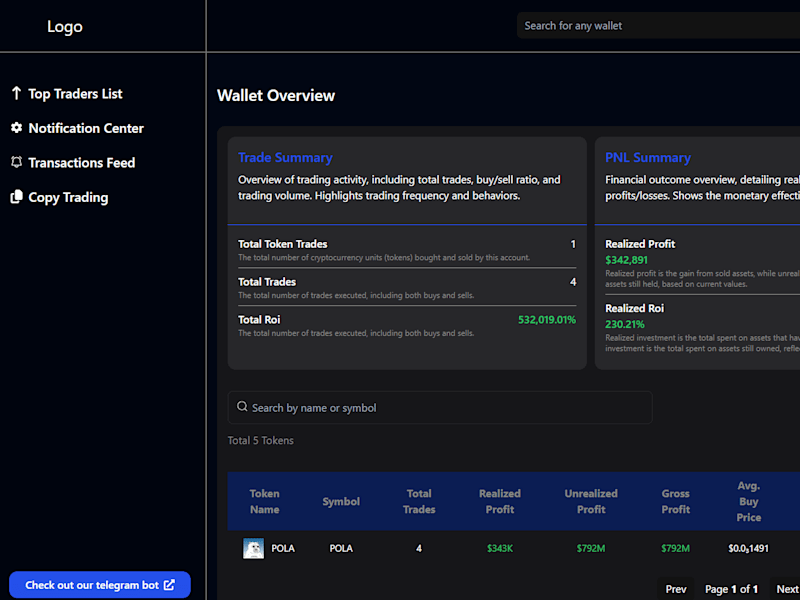The image size is (800, 600).
Task: Click the $343K realized profit cell
Action: pos(500,548)
